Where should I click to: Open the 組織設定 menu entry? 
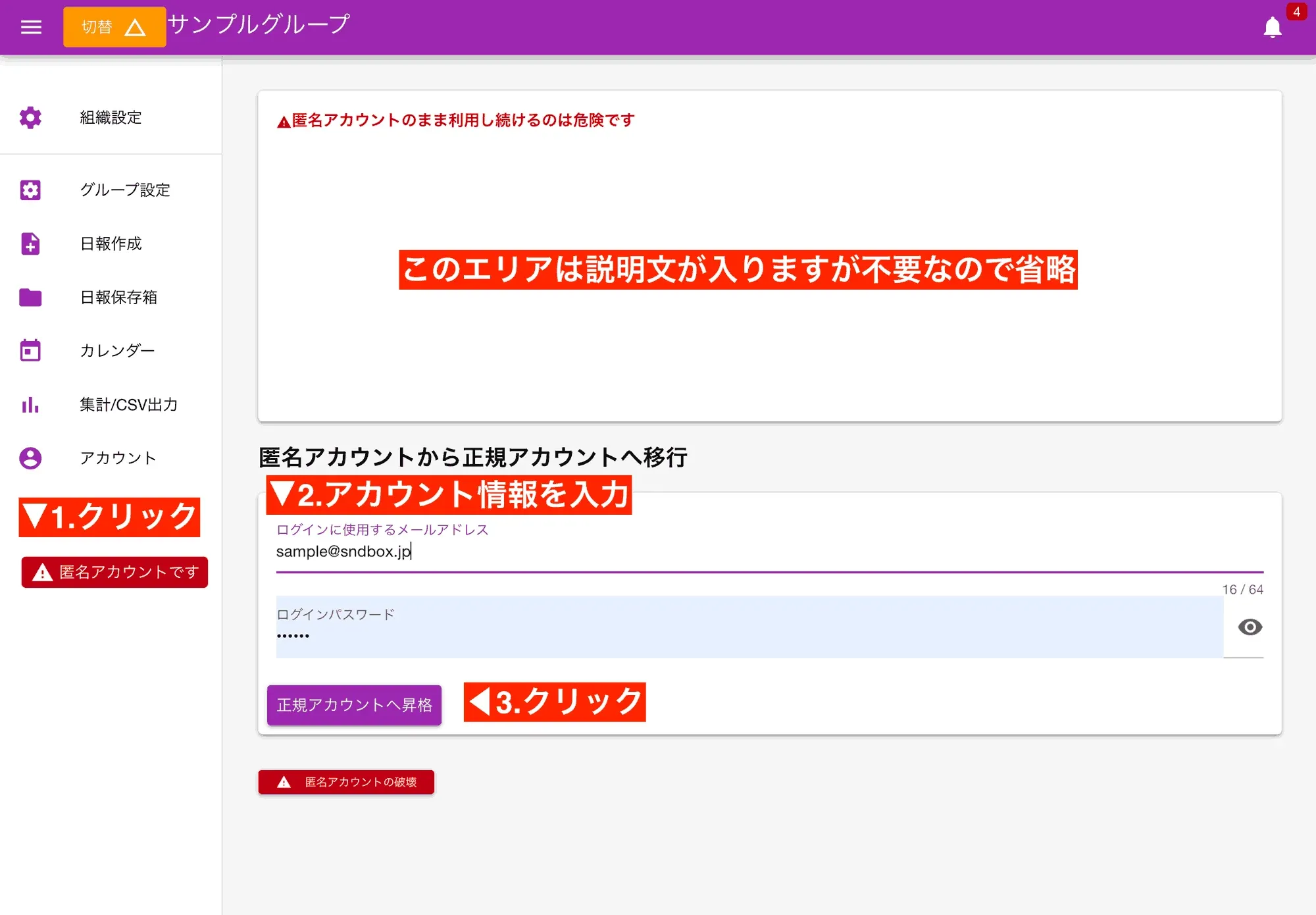[109, 118]
